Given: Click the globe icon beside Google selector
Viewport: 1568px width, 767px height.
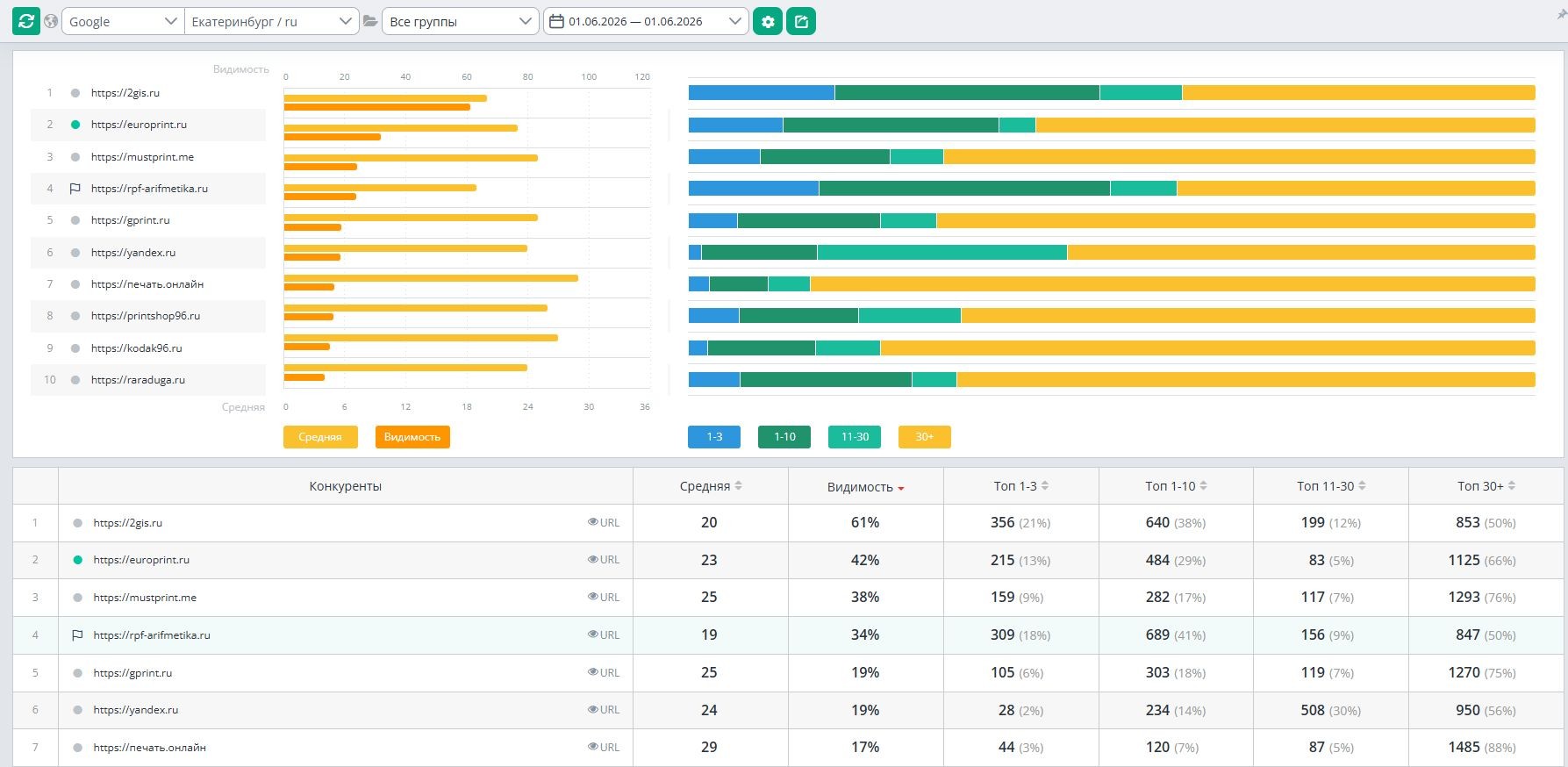Looking at the screenshot, I should click(51, 21).
